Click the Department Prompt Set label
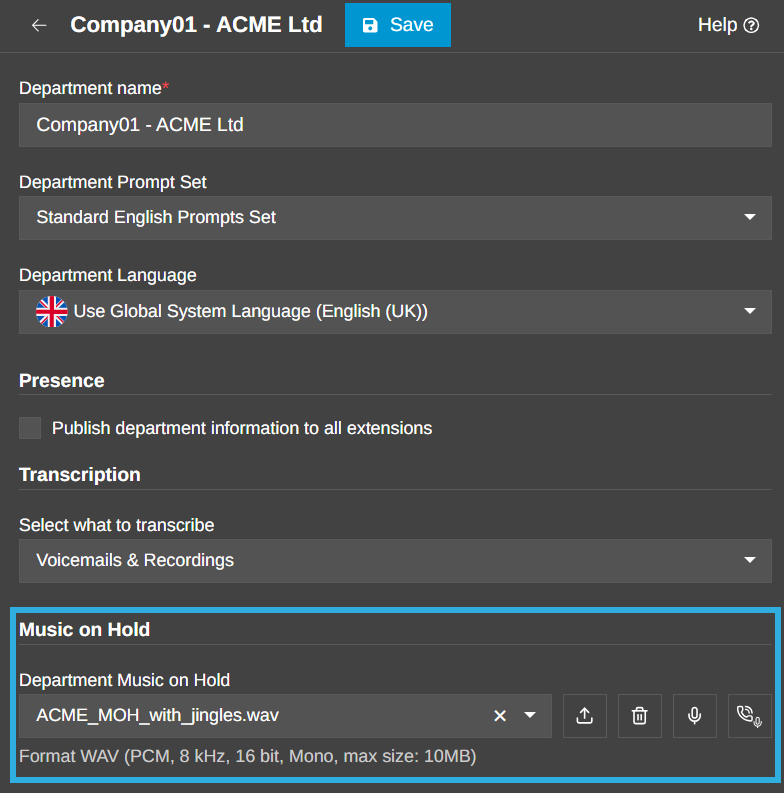The height and width of the screenshot is (793, 784). pyautogui.click(x=113, y=182)
